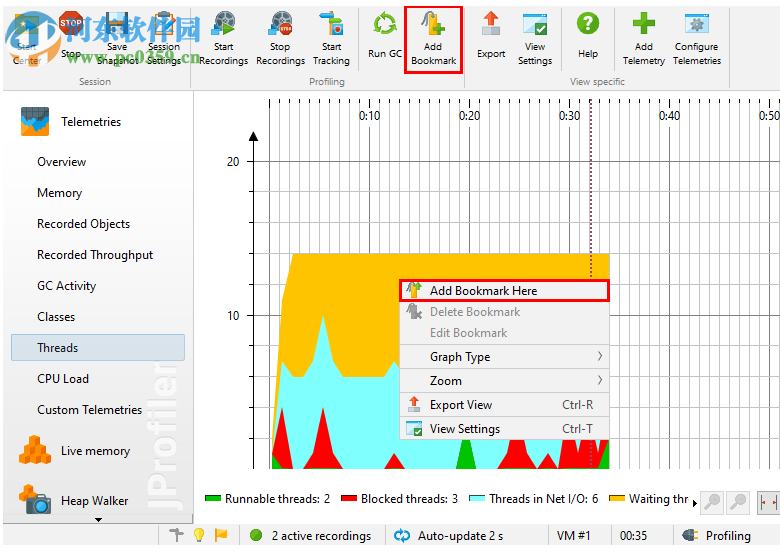This screenshot has height=558, width=780.
Task: Click the fit-to-window scale button
Action: (x=768, y=502)
